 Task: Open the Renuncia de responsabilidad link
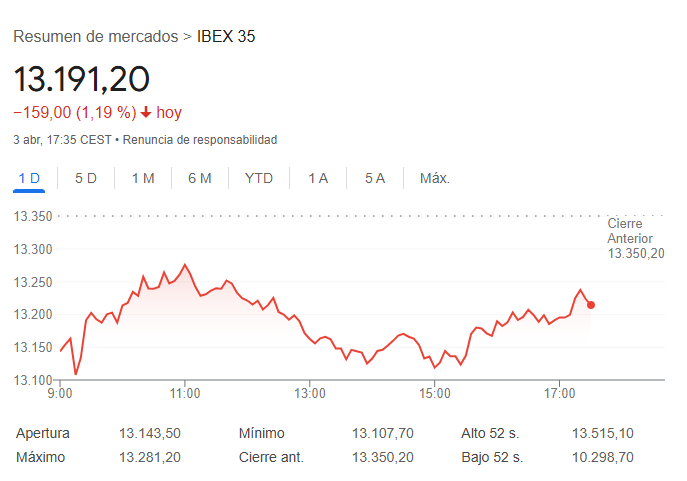point(200,140)
